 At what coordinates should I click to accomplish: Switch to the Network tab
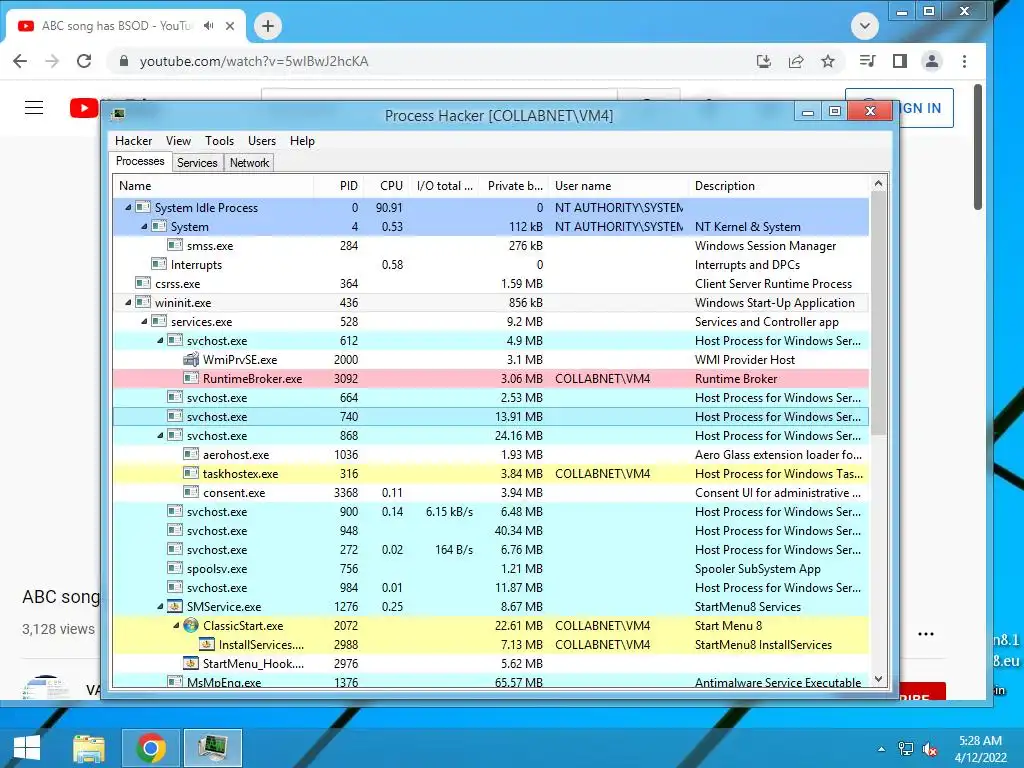point(249,163)
